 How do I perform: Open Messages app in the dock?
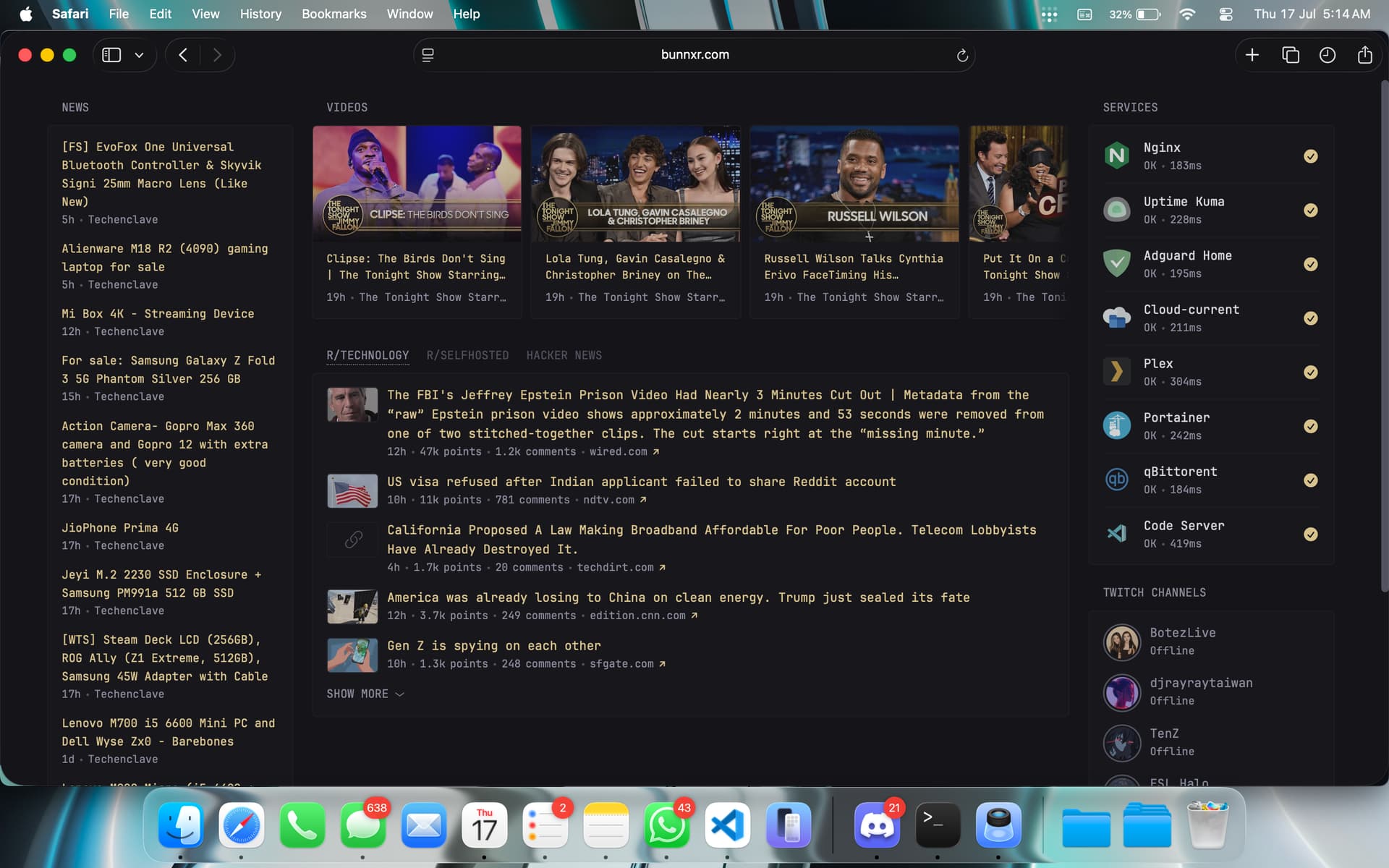coord(362,825)
